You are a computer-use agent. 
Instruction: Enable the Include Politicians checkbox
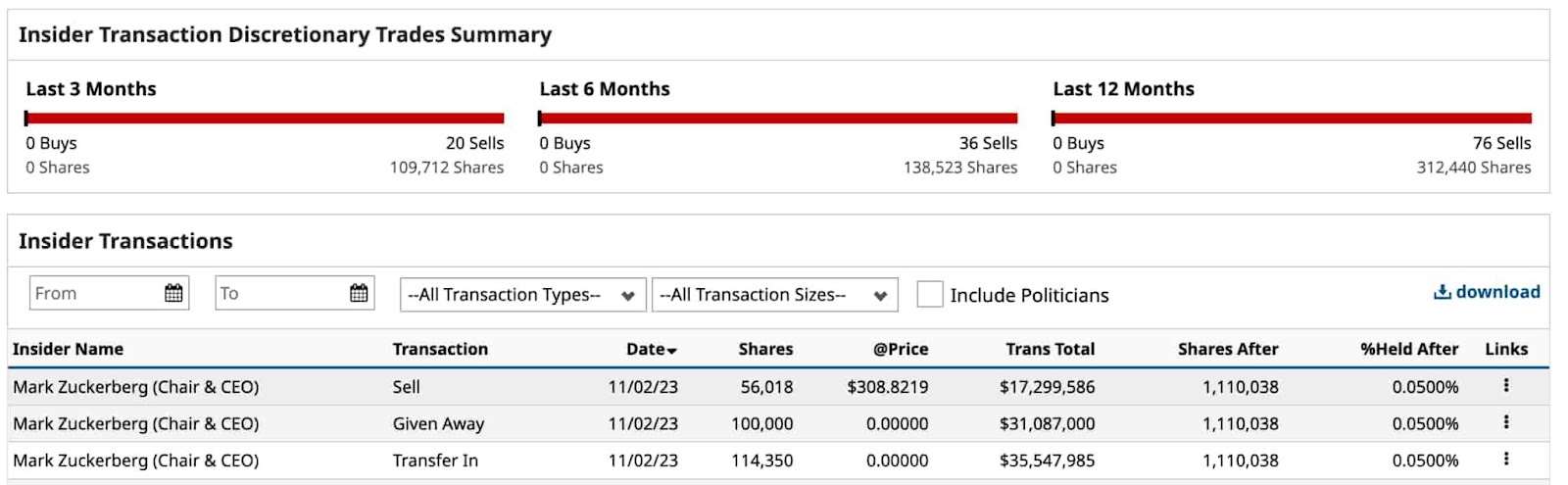[x=929, y=294]
